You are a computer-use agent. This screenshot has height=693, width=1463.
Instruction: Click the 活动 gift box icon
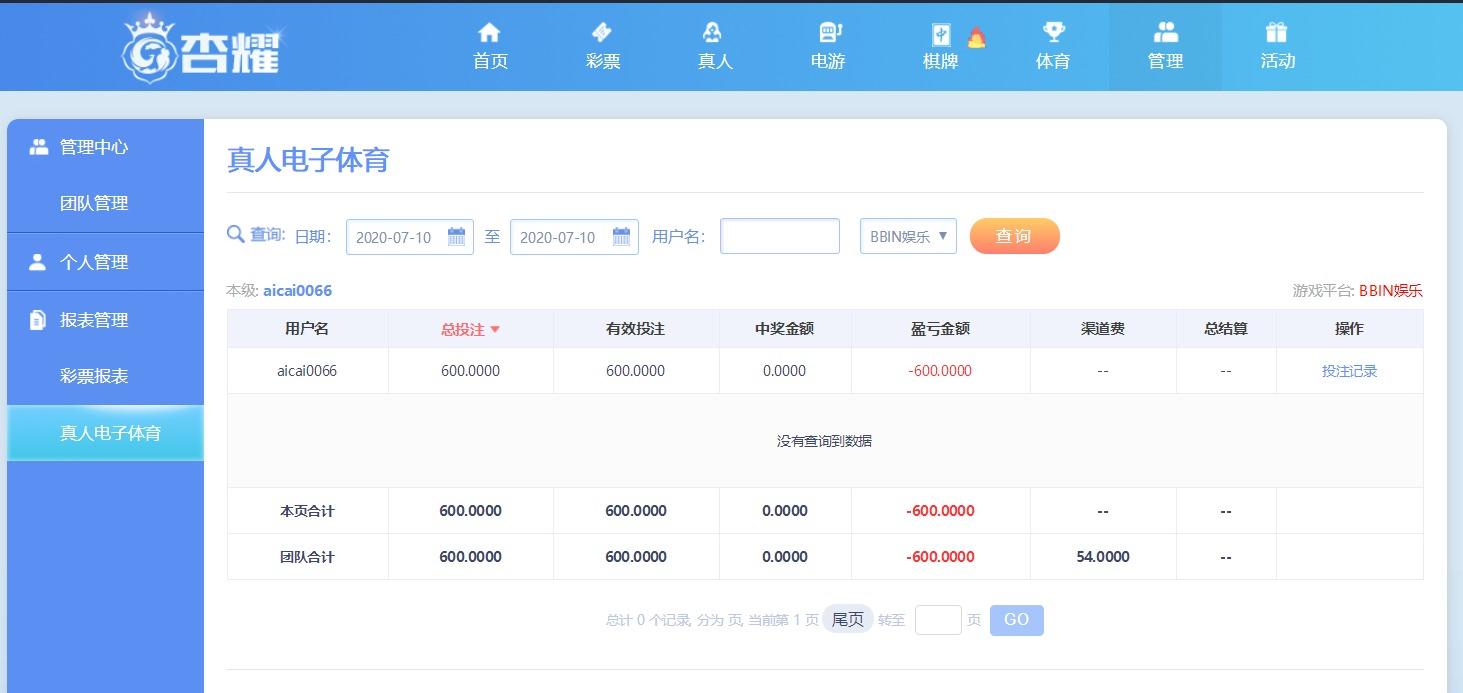(1277, 33)
